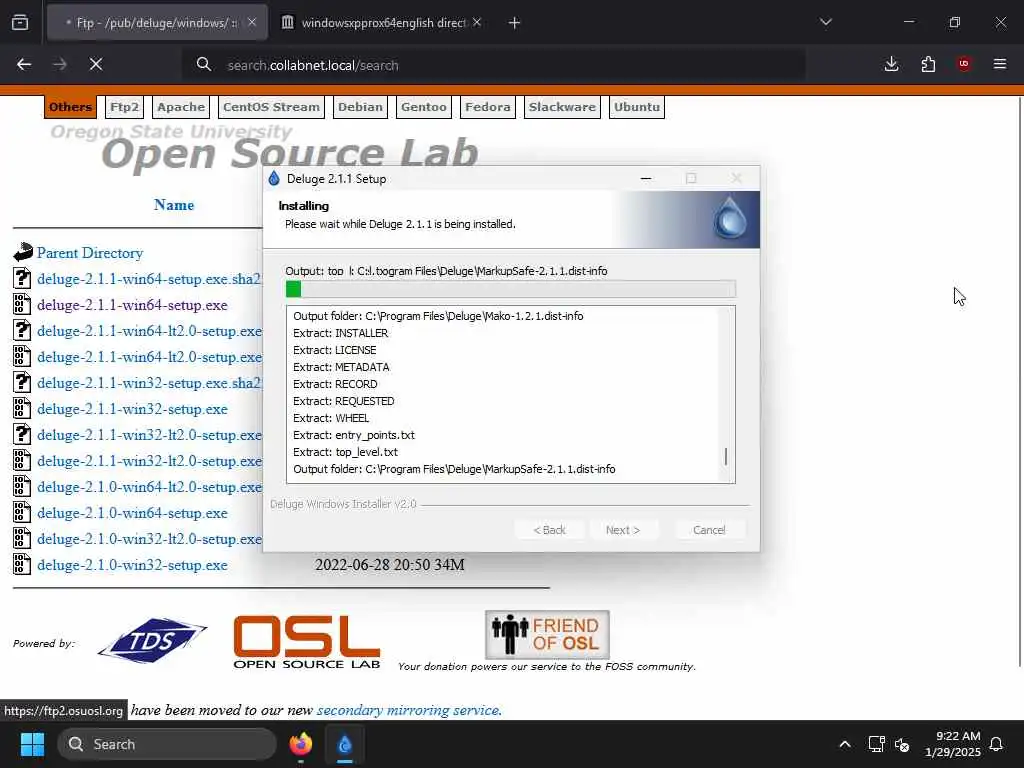Viewport: 1024px width, 768px height.
Task: Click the Back button in Deluge Setup
Action: pyautogui.click(x=550, y=530)
